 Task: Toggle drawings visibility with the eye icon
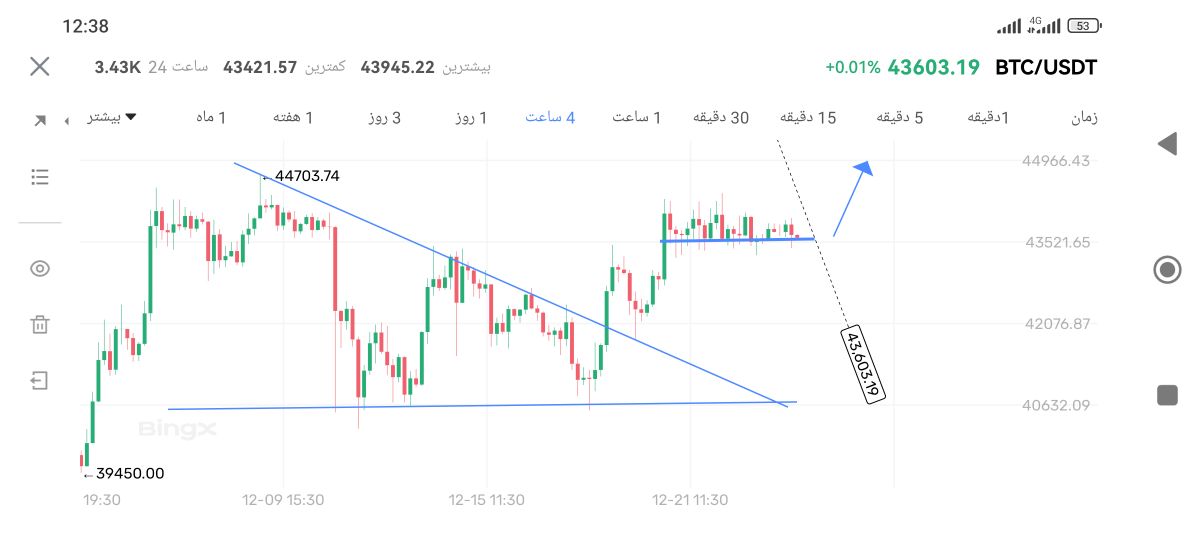click(x=40, y=268)
